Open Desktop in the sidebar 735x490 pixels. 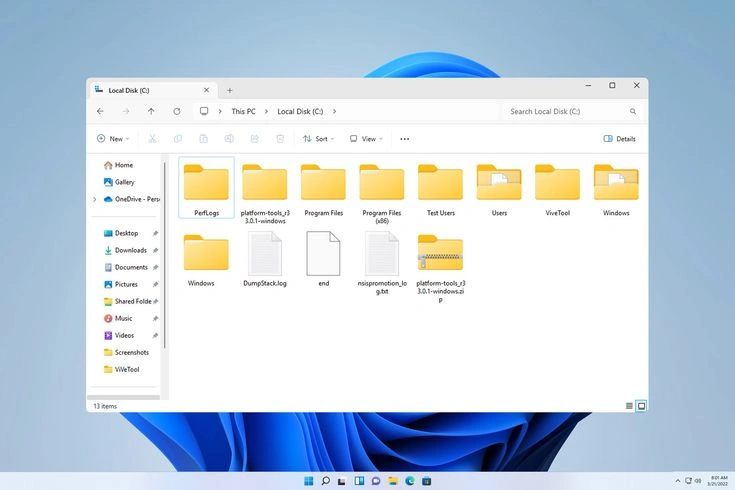(x=121, y=233)
